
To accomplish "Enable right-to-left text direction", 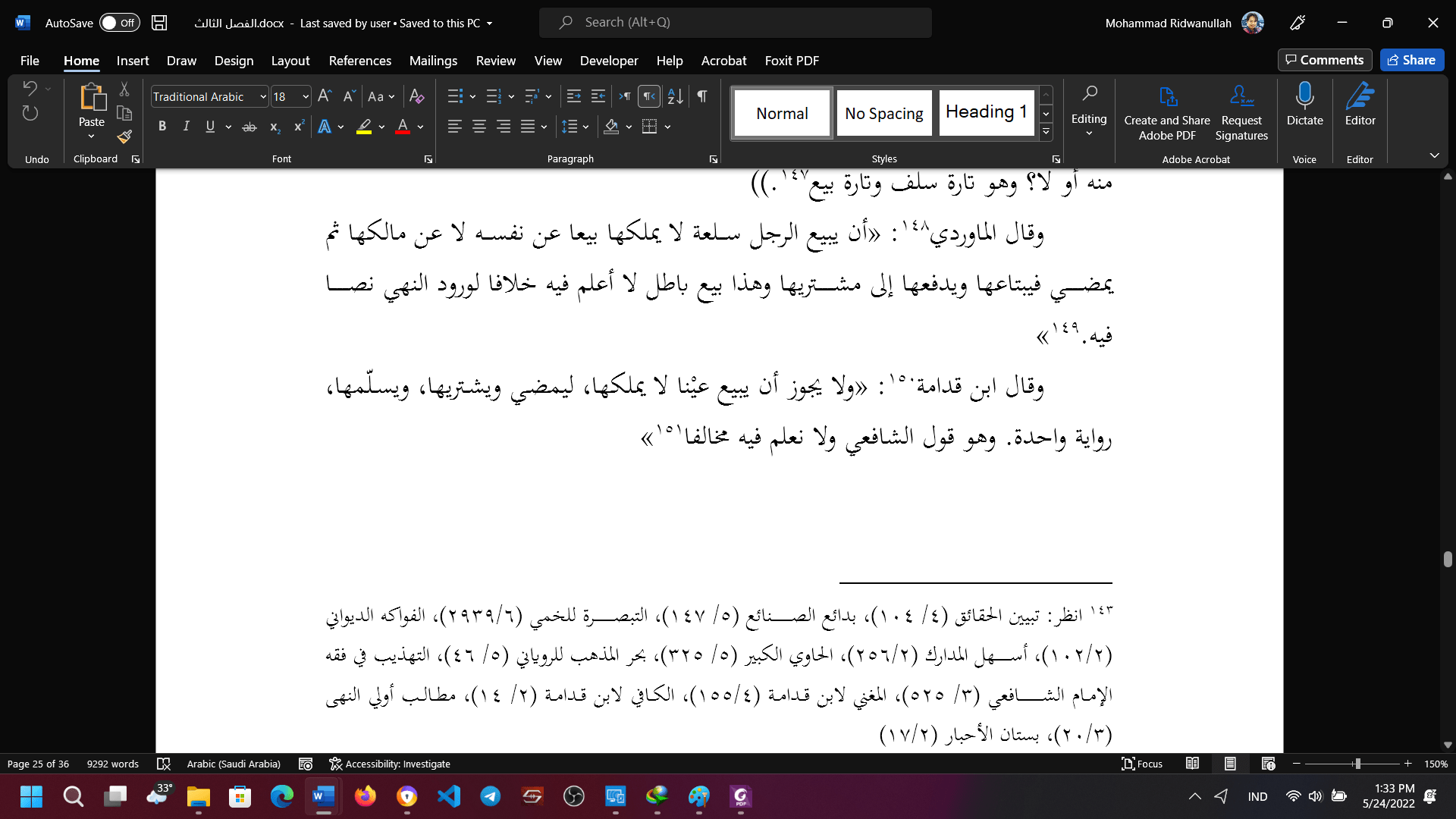I will (649, 96).
